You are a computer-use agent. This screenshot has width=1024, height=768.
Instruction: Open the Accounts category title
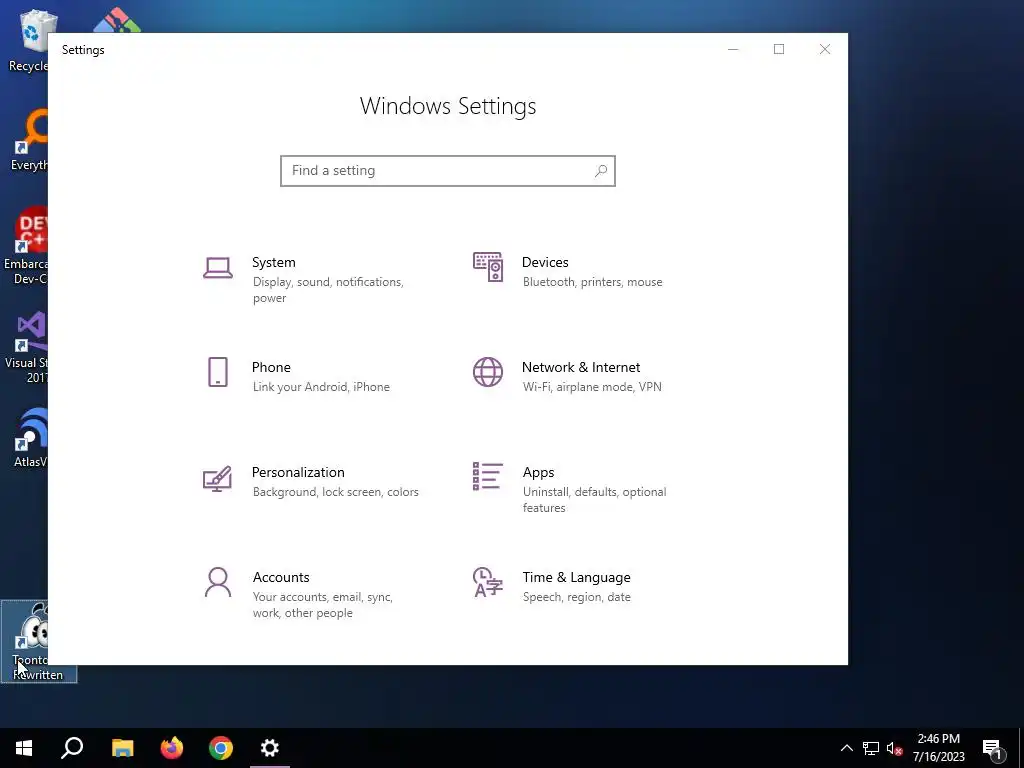(x=281, y=577)
